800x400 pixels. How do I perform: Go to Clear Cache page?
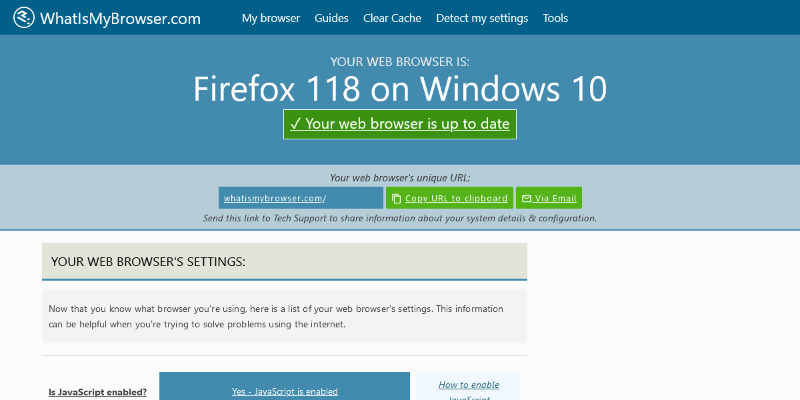tap(392, 18)
